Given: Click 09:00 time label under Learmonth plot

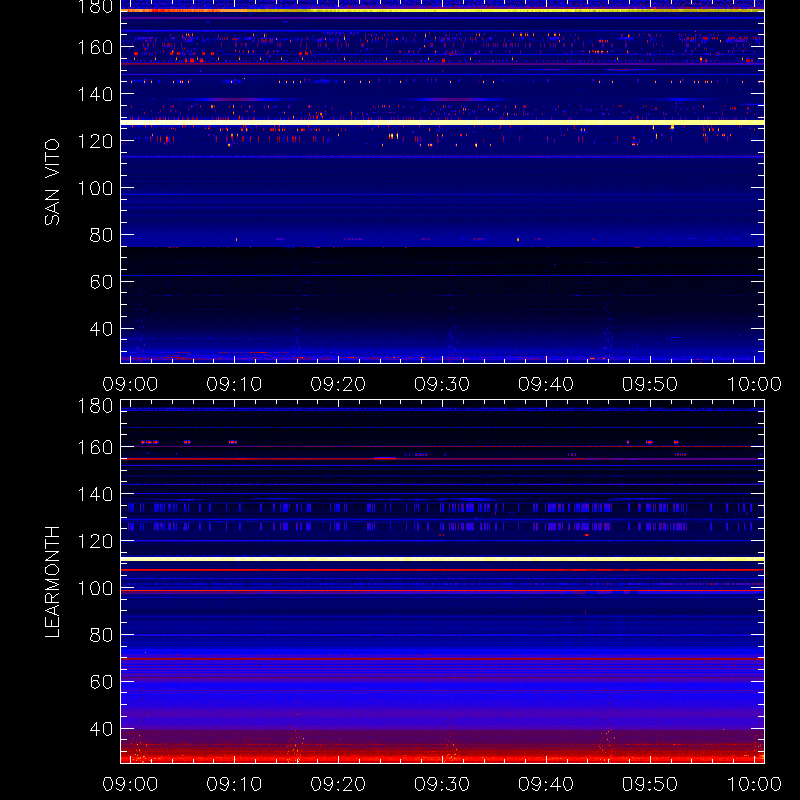Looking at the screenshot, I should point(130,784).
